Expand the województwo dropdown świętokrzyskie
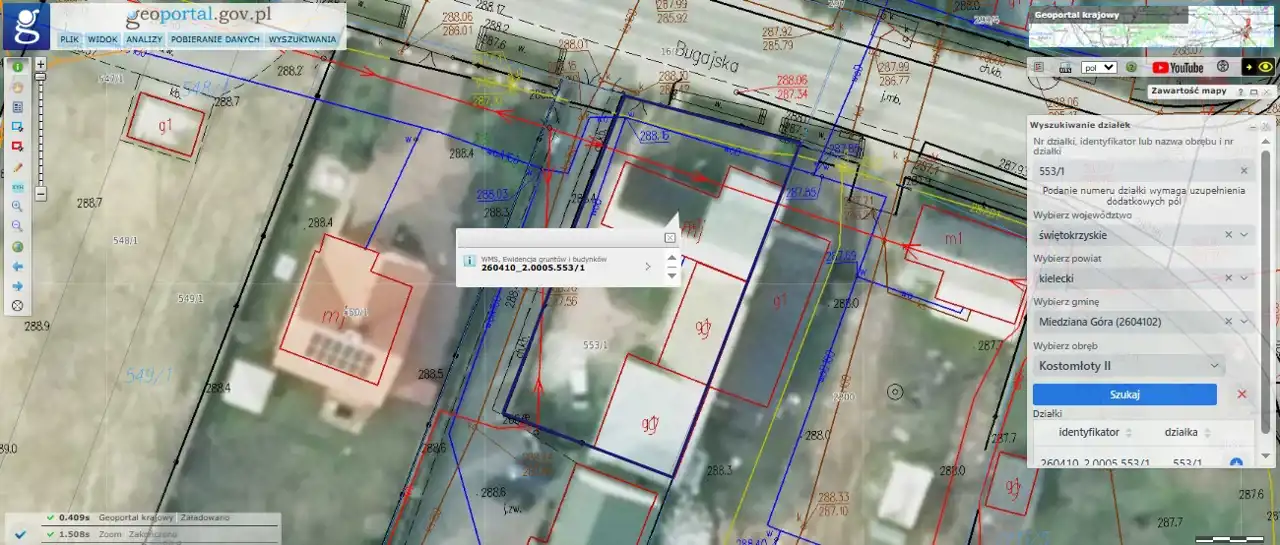 (x=1244, y=235)
